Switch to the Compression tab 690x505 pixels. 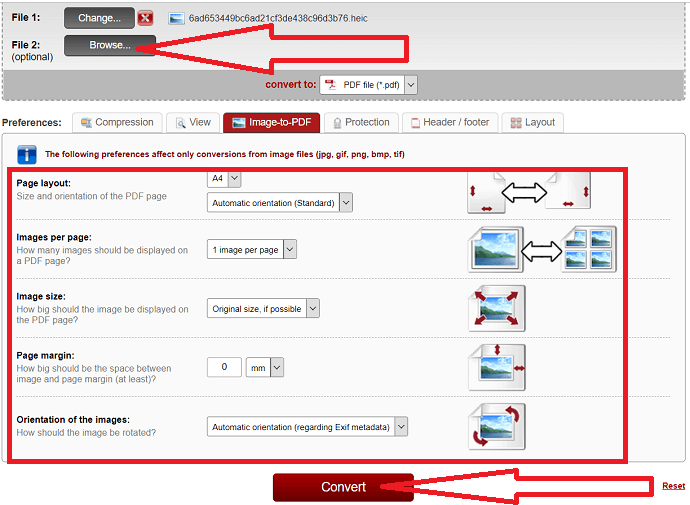click(117, 122)
